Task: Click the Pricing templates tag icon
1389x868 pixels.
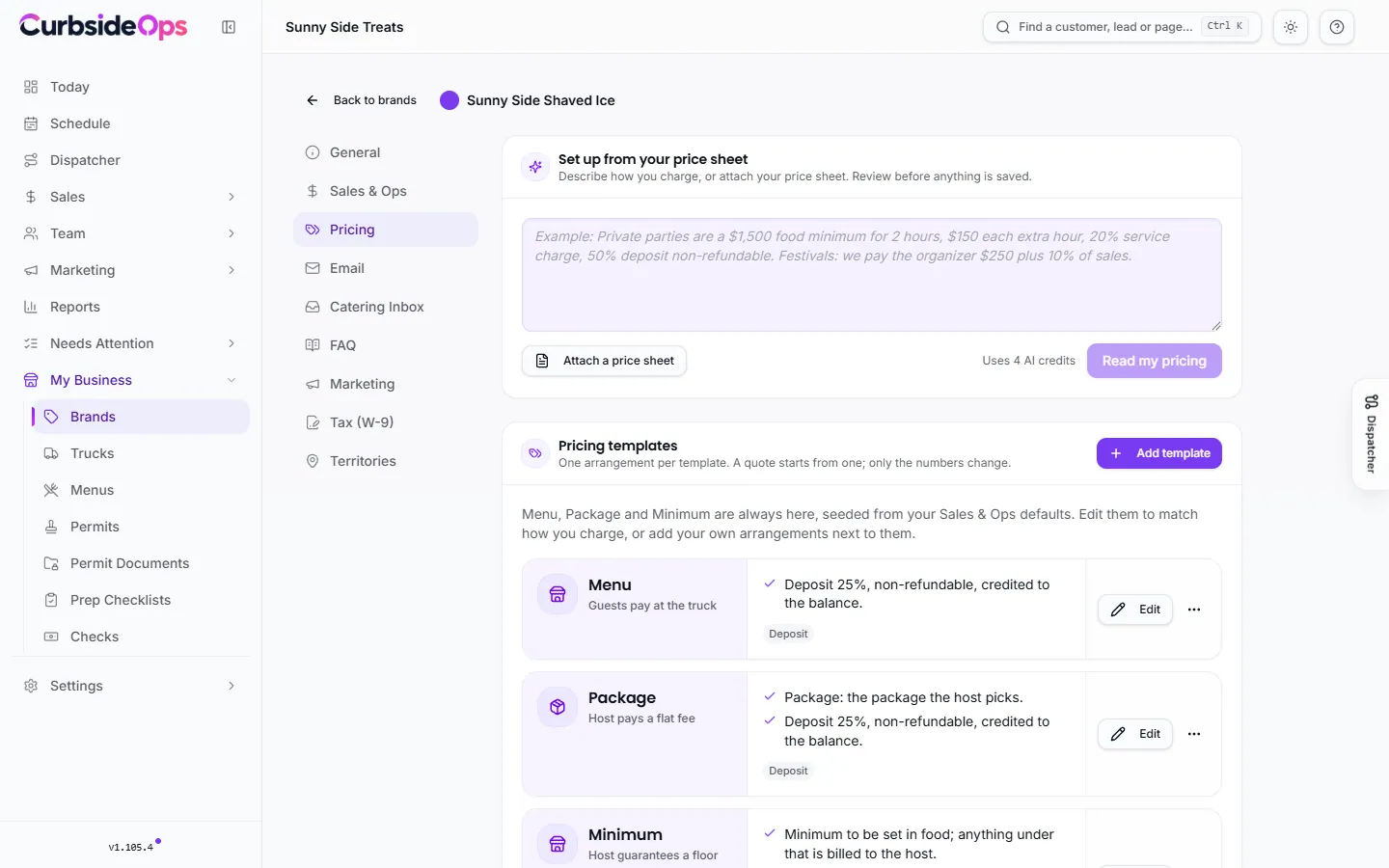Action: tap(535, 453)
